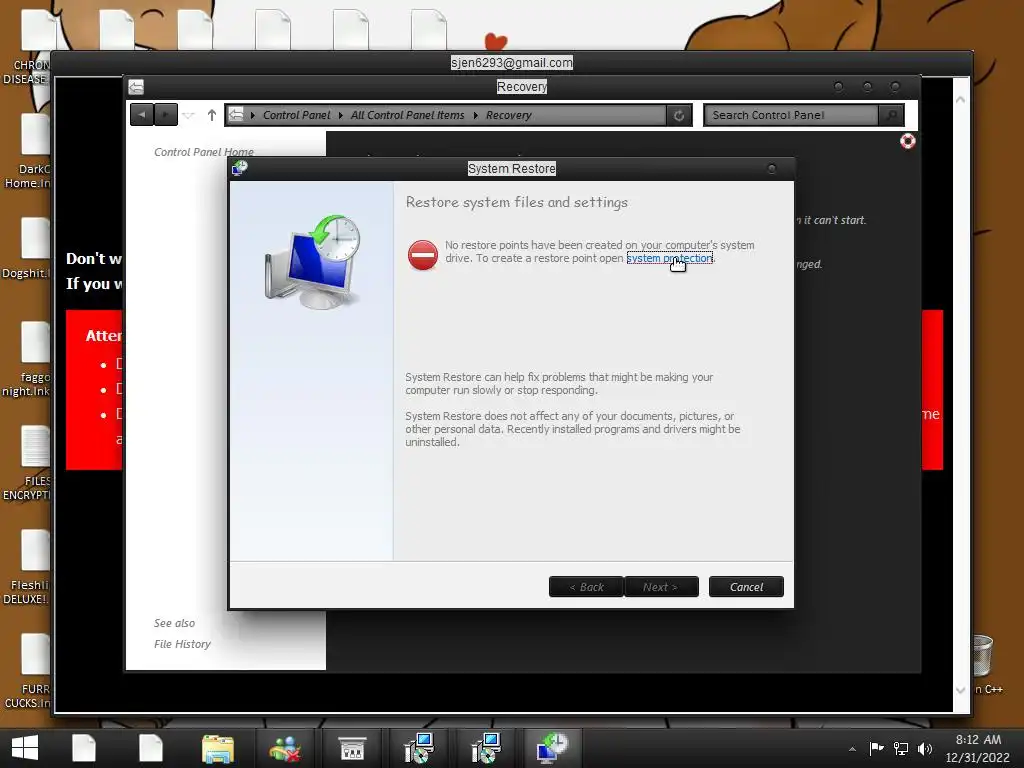Click the System Restore title bar icon
This screenshot has height=768, width=1024.
[240, 168]
